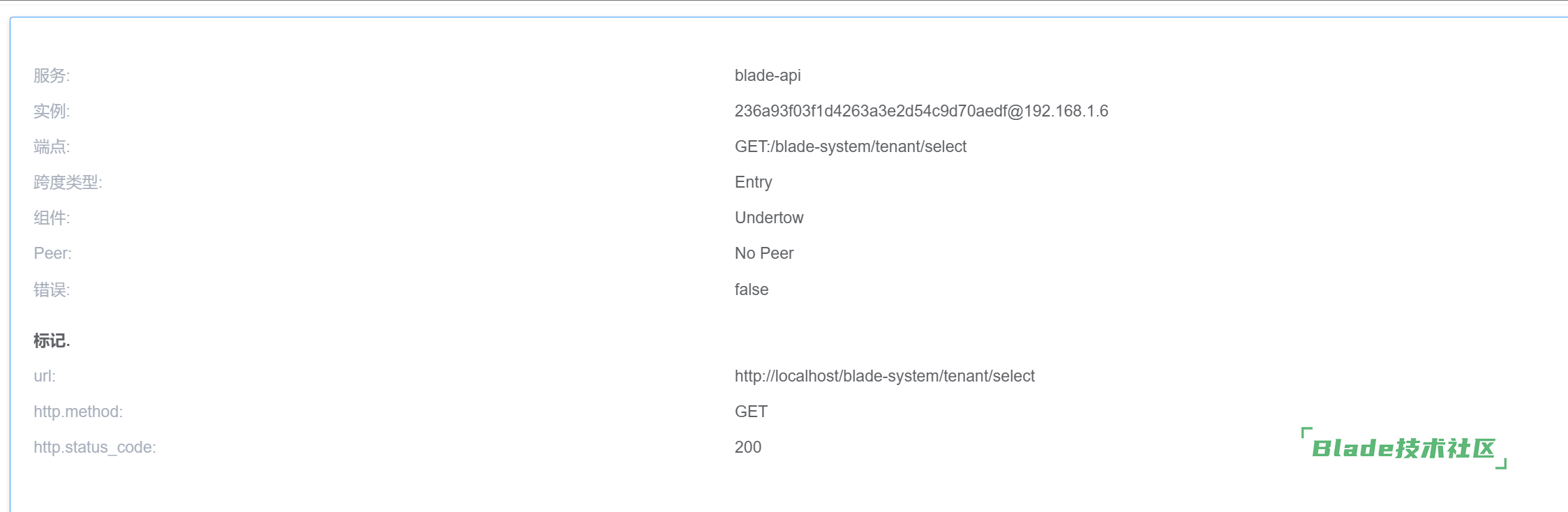The image size is (1568, 512).
Task: Click the 错误 label
Action: pyautogui.click(x=52, y=289)
